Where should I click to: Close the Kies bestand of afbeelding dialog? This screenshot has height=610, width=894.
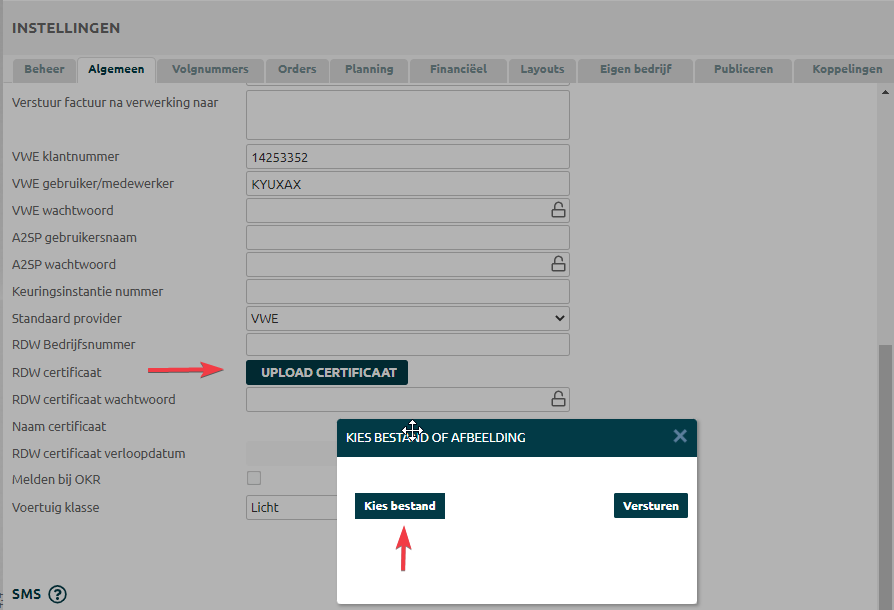680,436
